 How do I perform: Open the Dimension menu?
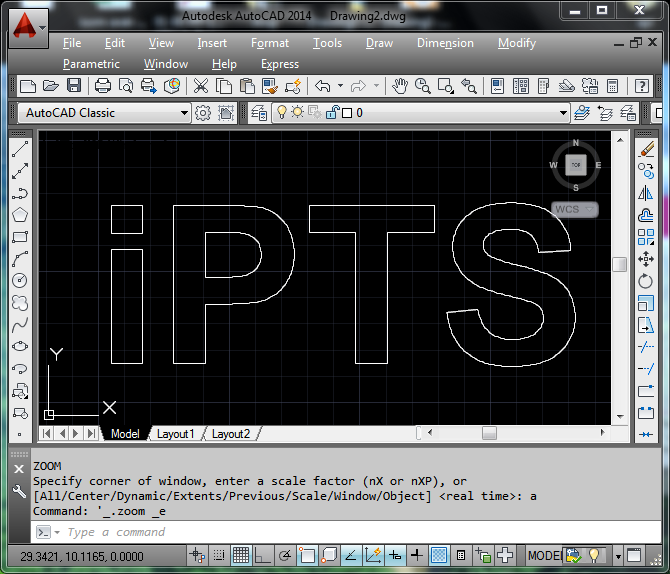[445, 43]
